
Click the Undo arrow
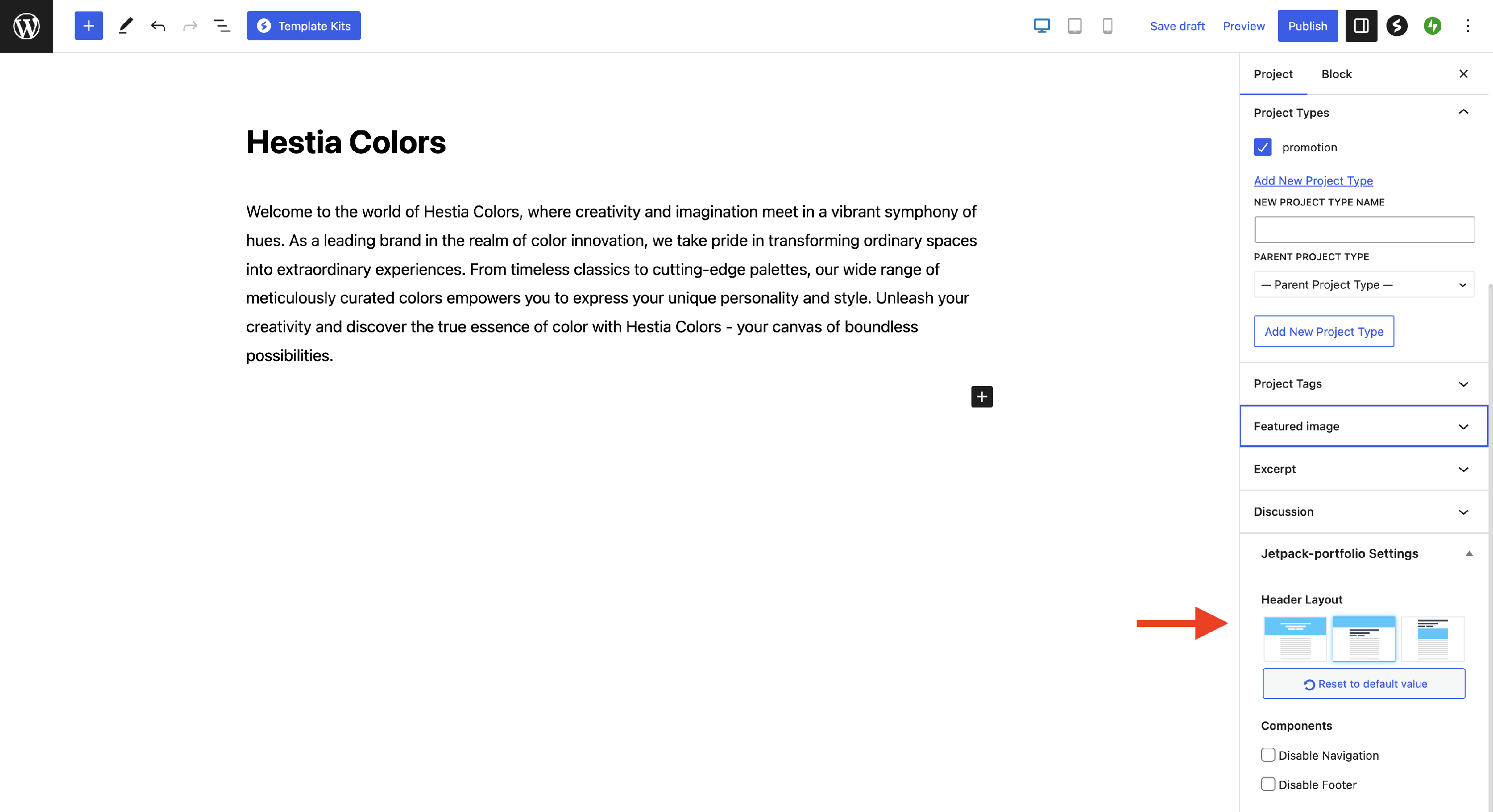tap(158, 26)
